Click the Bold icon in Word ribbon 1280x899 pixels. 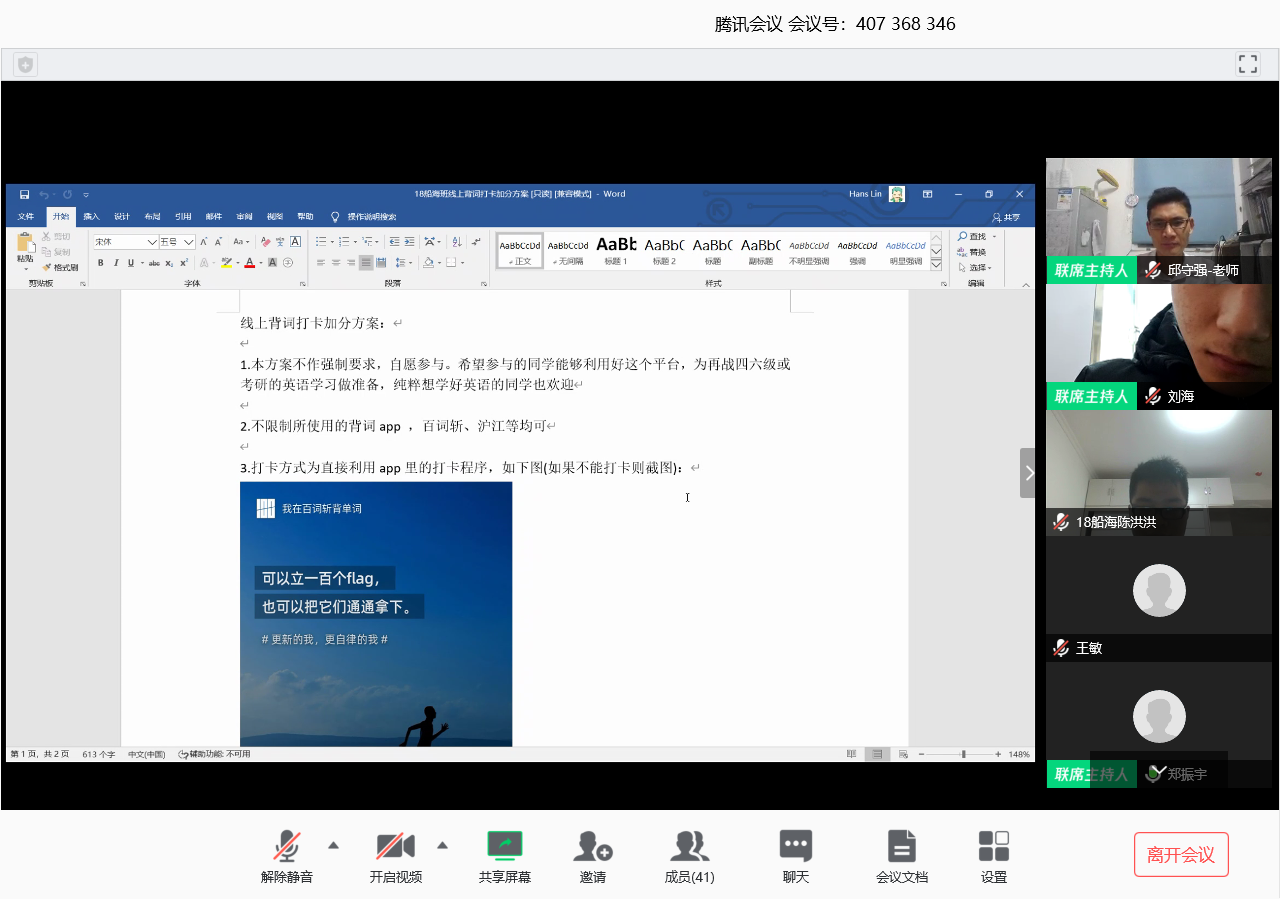tap(100, 263)
